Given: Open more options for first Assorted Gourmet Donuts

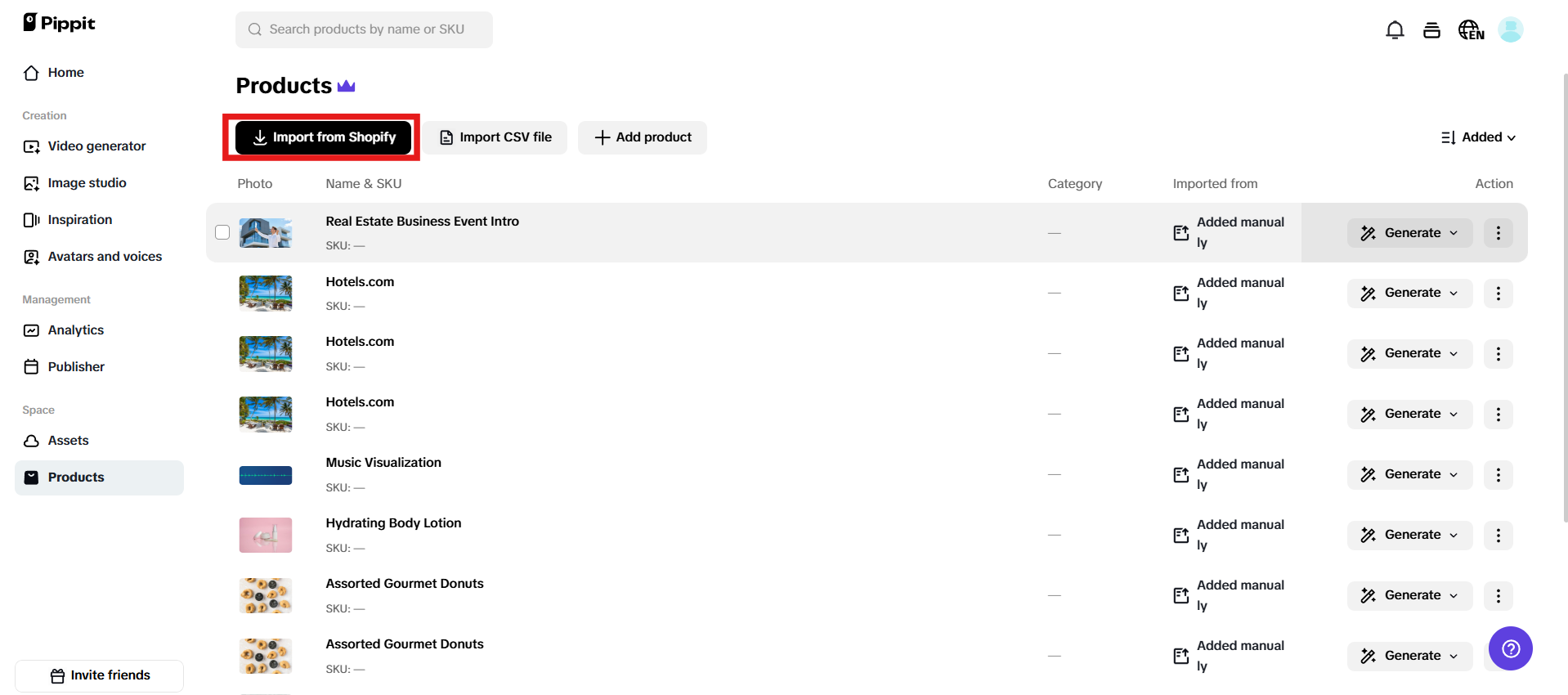Looking at the screenshot, I should tap(1498, 596).
